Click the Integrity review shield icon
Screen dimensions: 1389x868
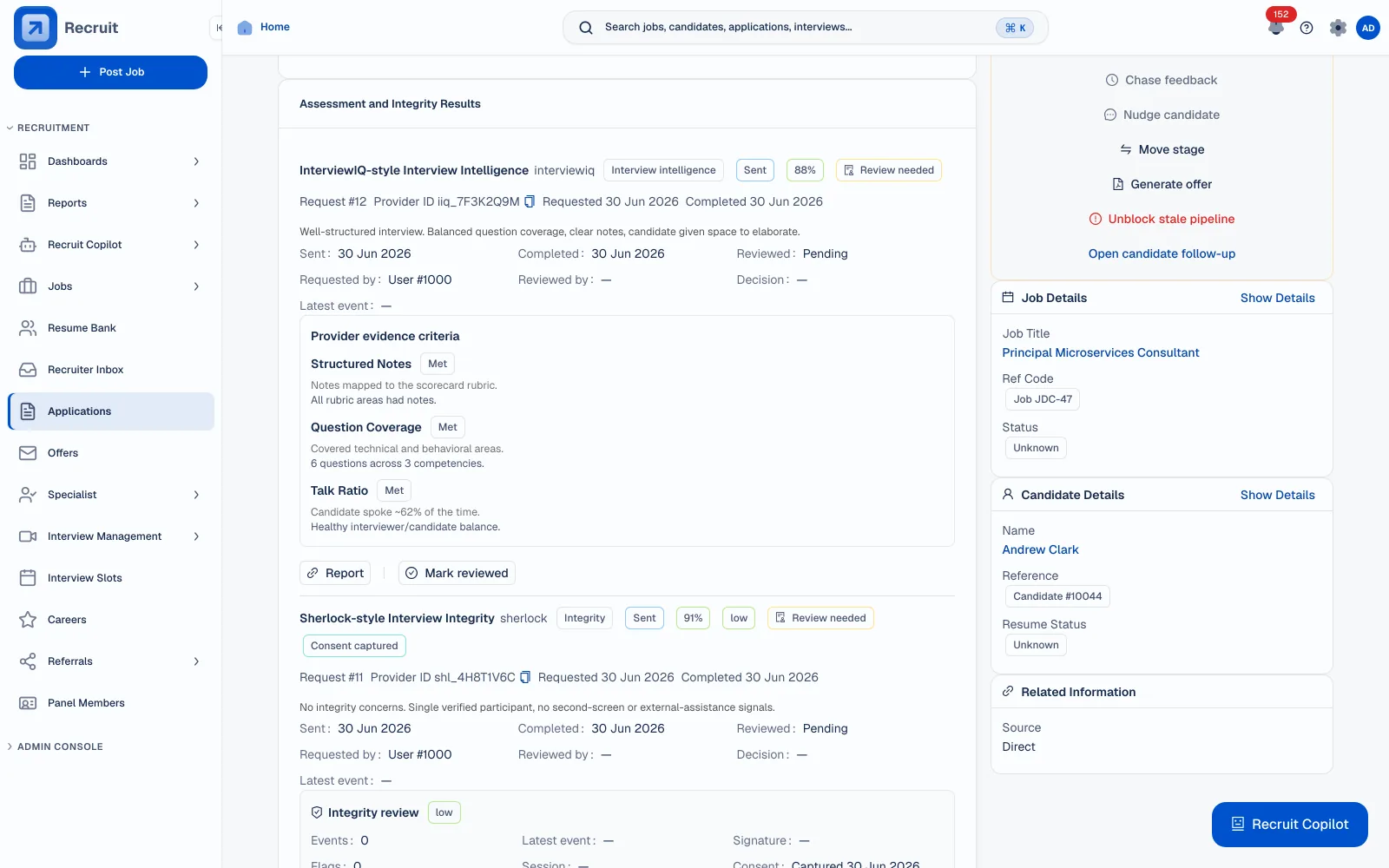tap(317, 812)
